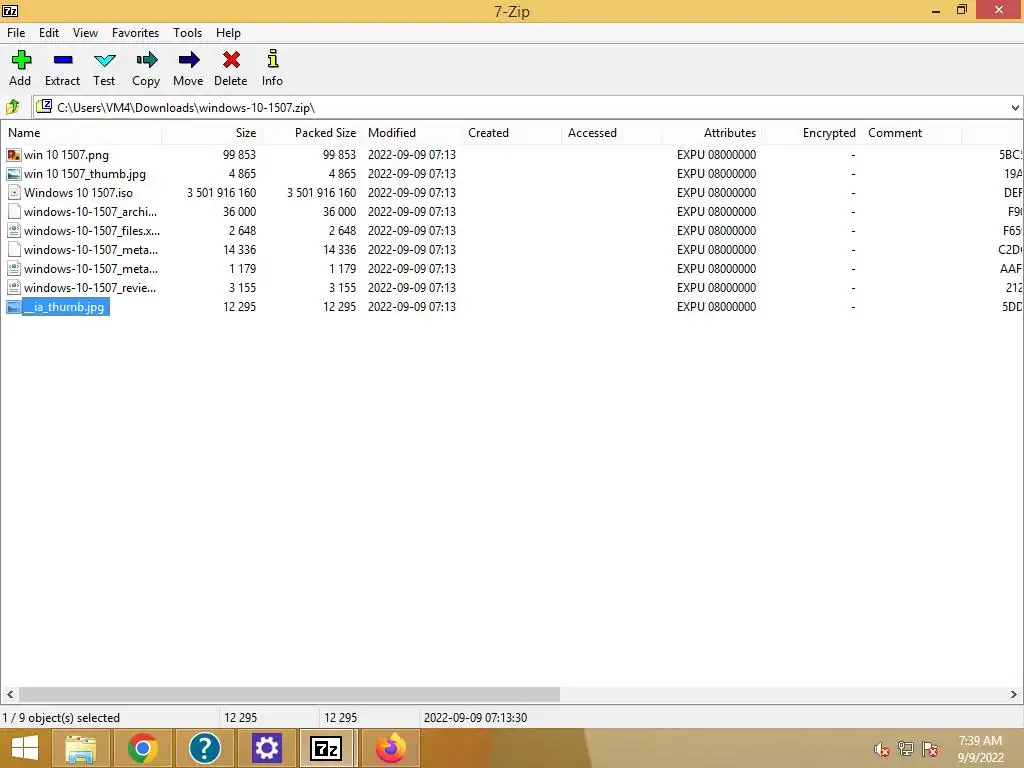Select the windows-10-1507_revie... file icon
The image size is (1024, 768).
pyautogui.click(x=14, y=287)
